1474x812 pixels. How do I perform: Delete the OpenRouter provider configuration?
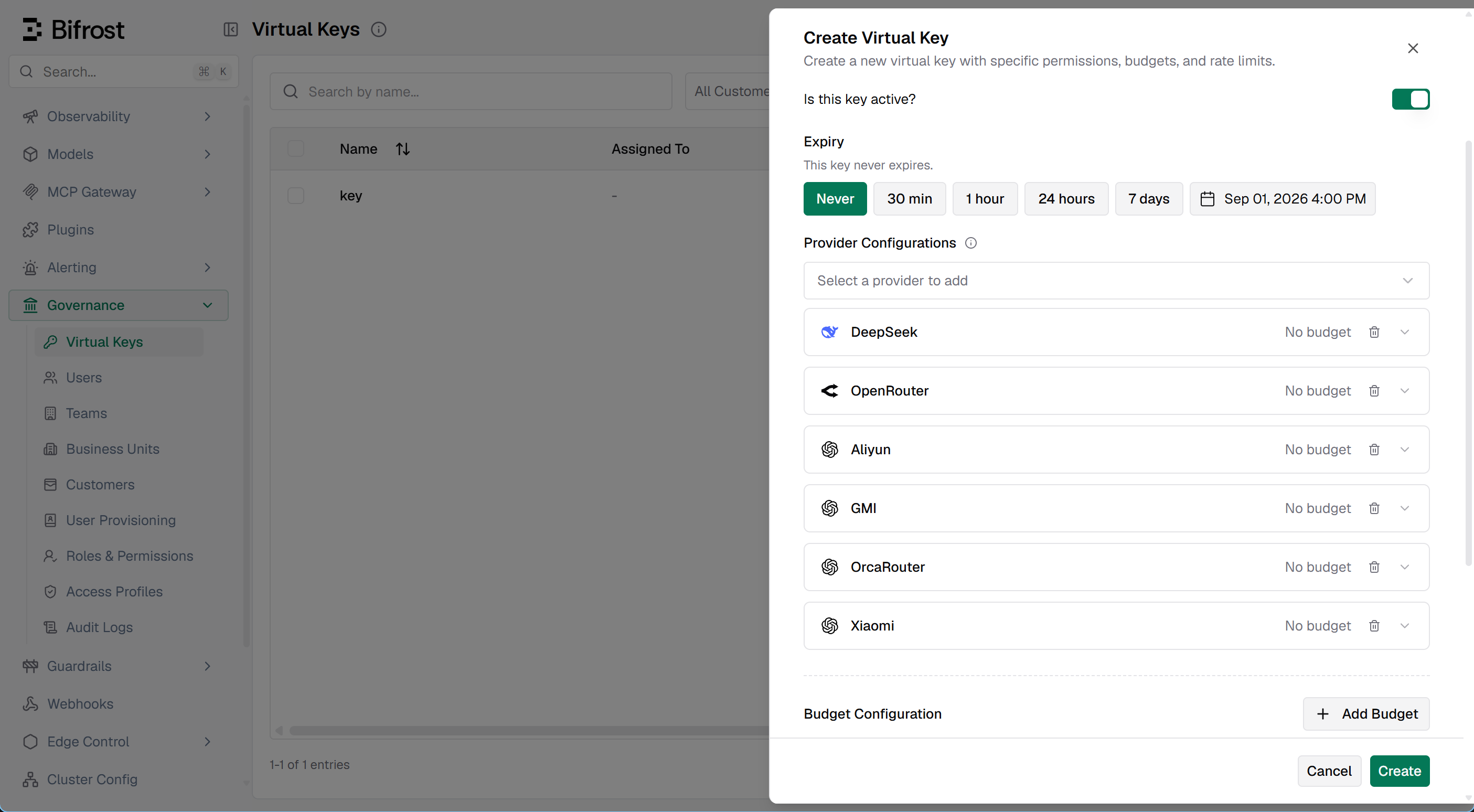click(x=1374, y=391)
